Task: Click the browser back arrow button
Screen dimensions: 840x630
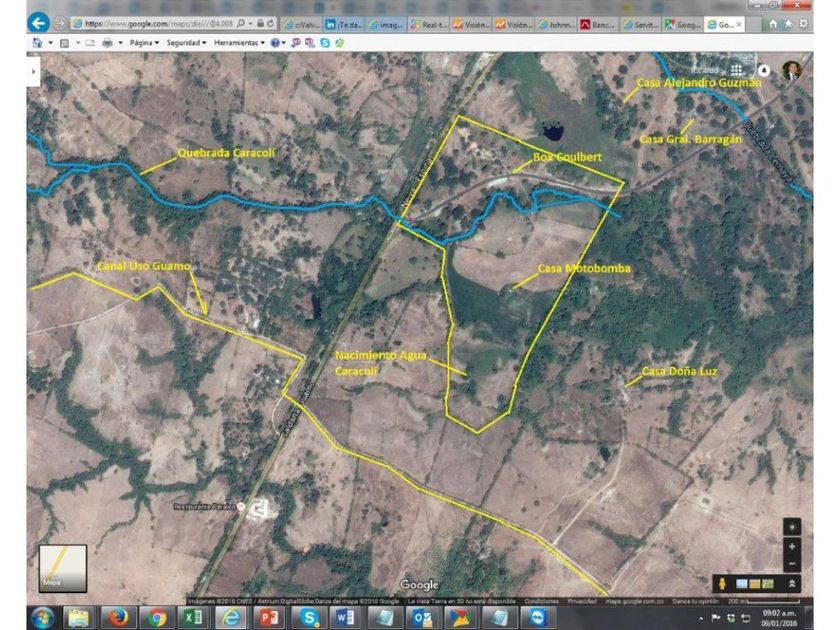Action: click(39, 21)
